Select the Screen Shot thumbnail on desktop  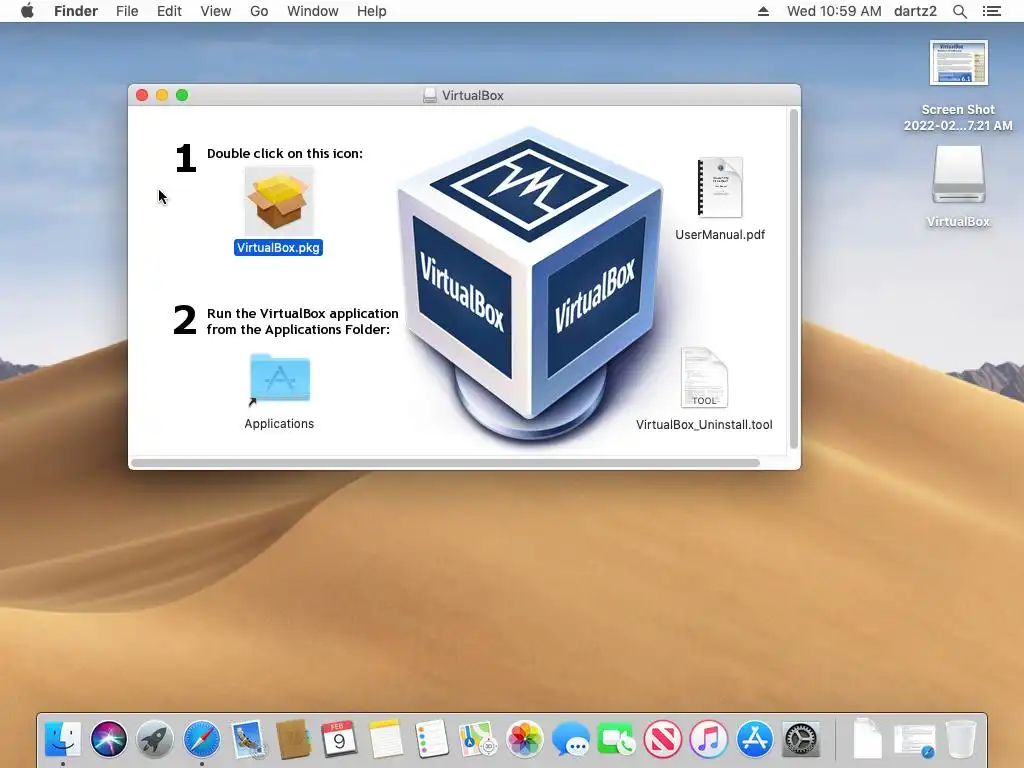pos(959,63)
